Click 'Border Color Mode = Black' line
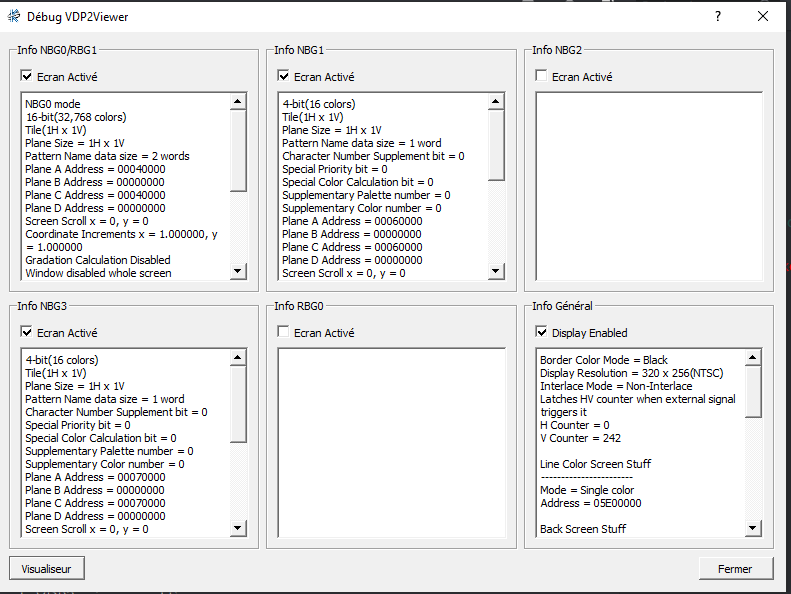The height and width of the screenshot is (594, 791). [x=604, y=360]
